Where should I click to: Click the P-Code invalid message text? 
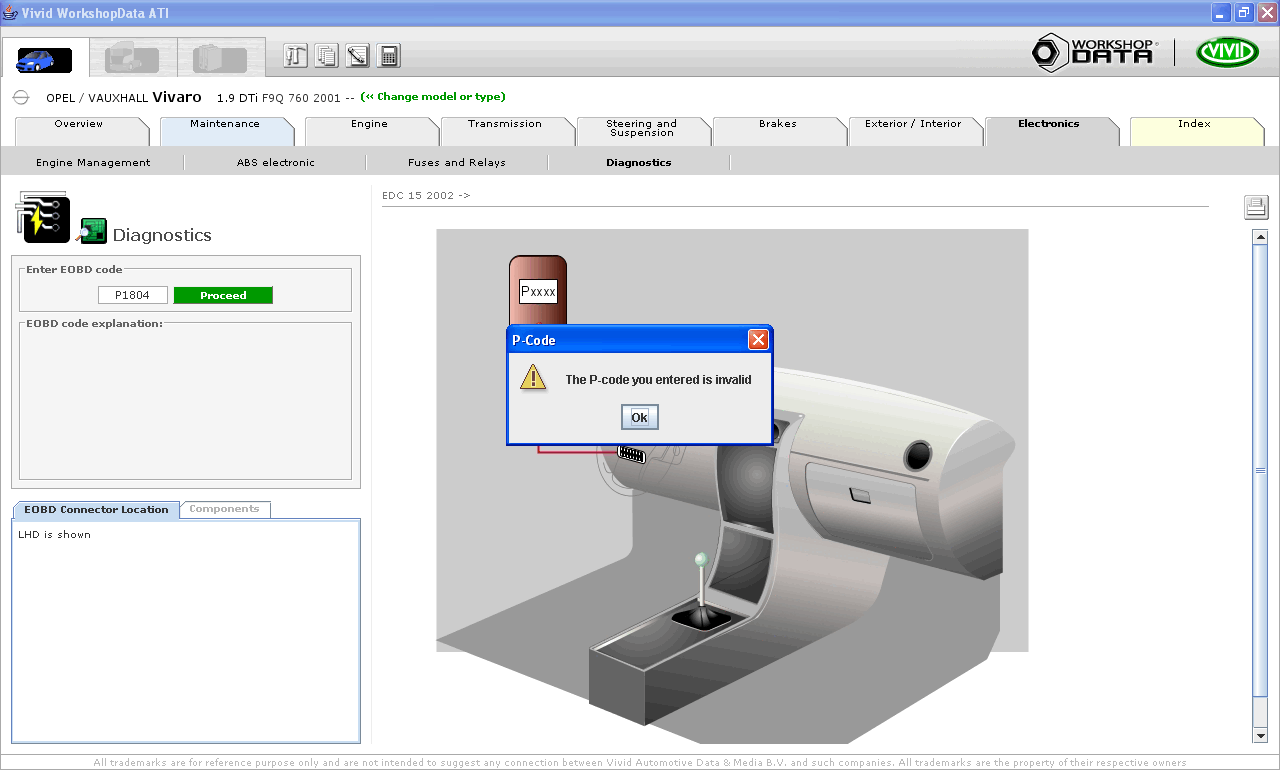(x=658, y=380)
